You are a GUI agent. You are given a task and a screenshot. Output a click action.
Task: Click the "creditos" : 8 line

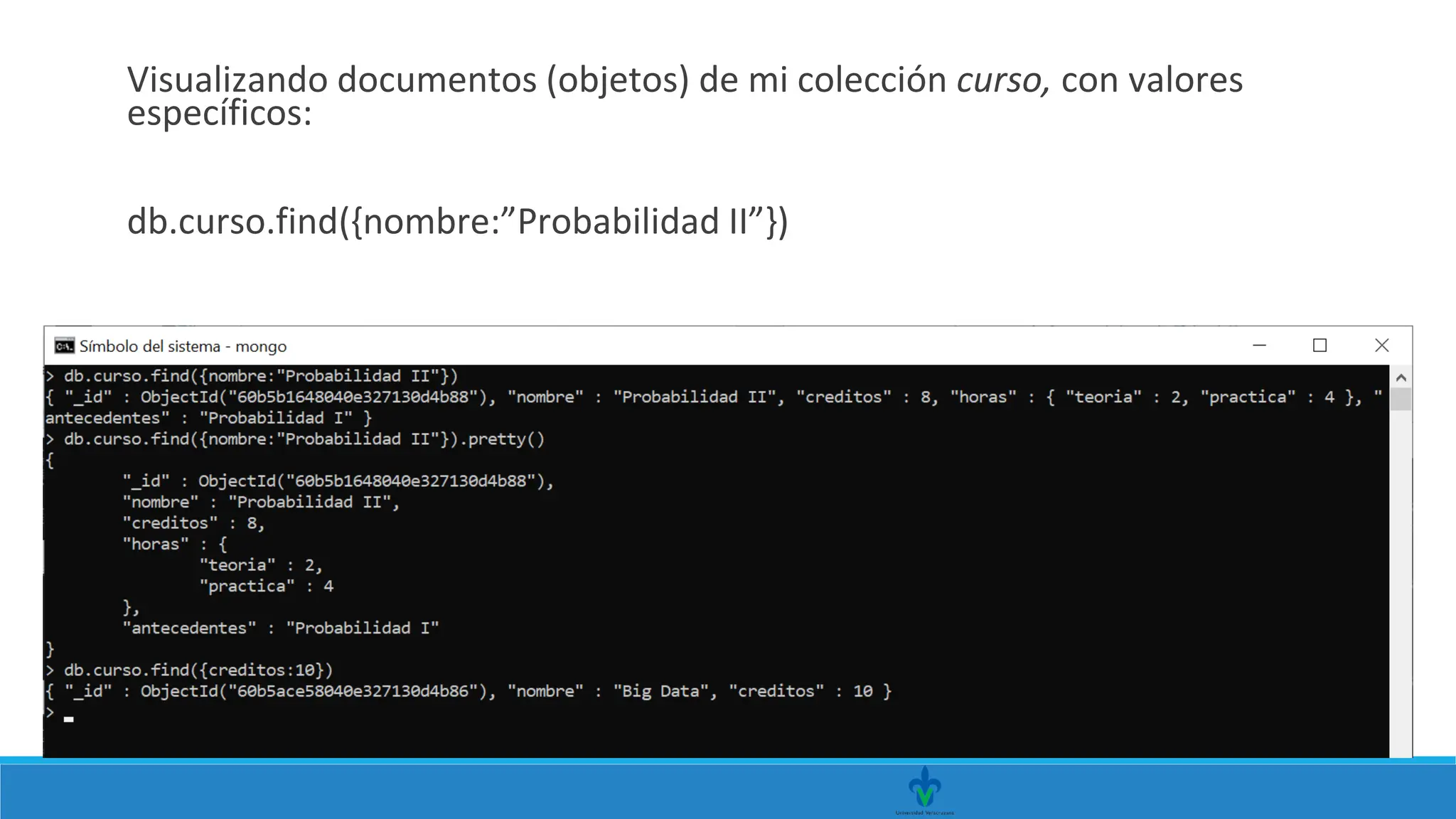pyautogui.click(x=193, y=523)
